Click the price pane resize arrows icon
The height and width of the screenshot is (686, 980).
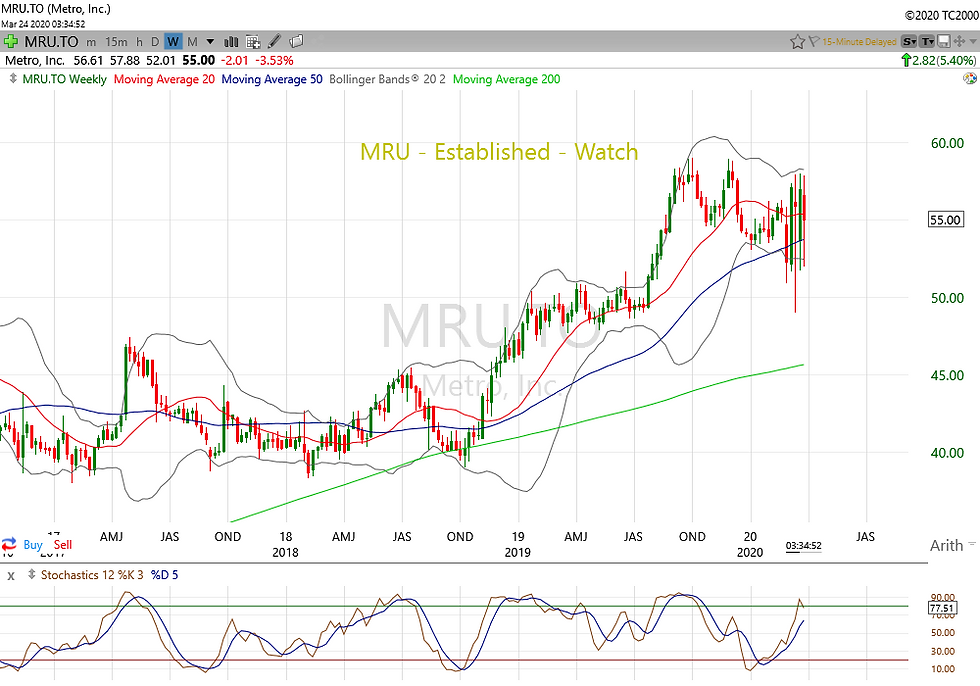tap(13, 79)
